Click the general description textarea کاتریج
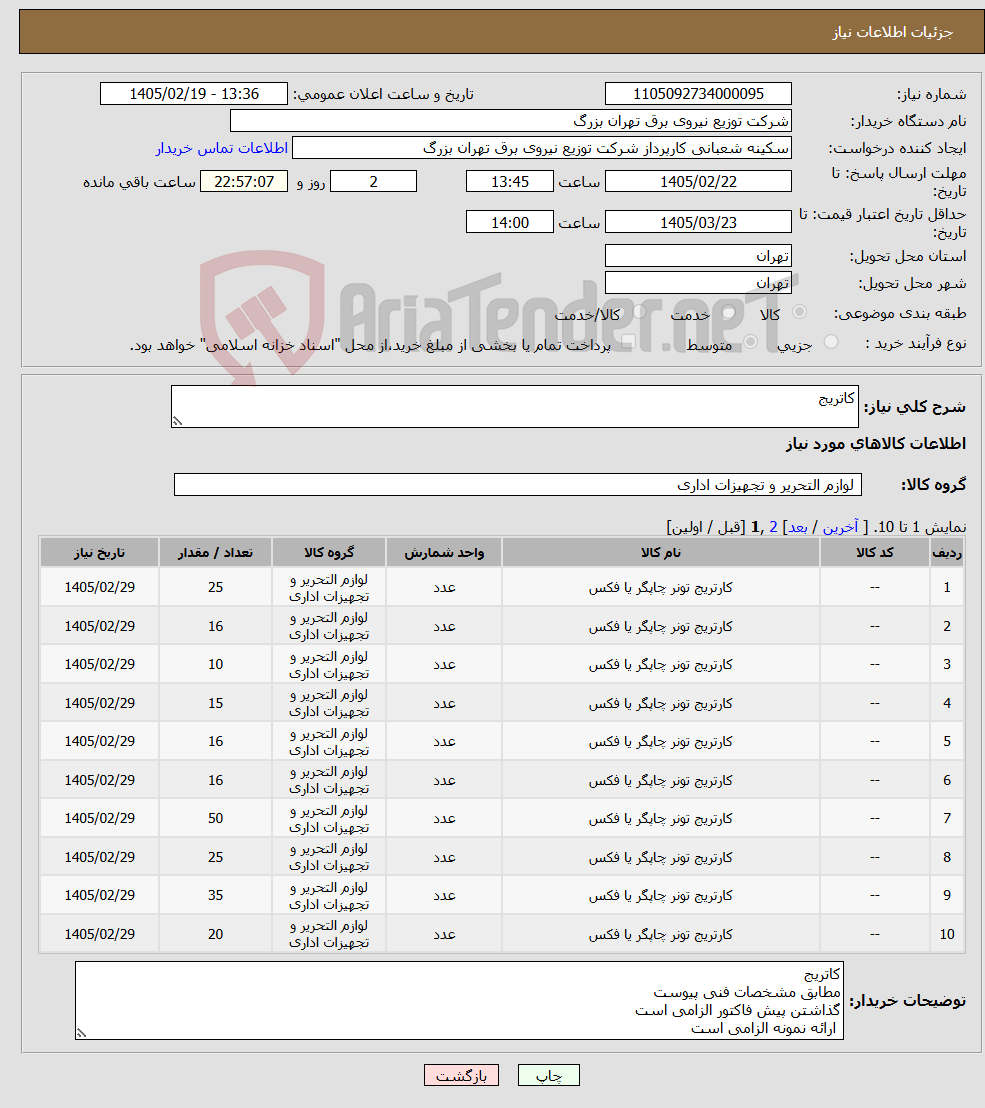 (514, 406)
